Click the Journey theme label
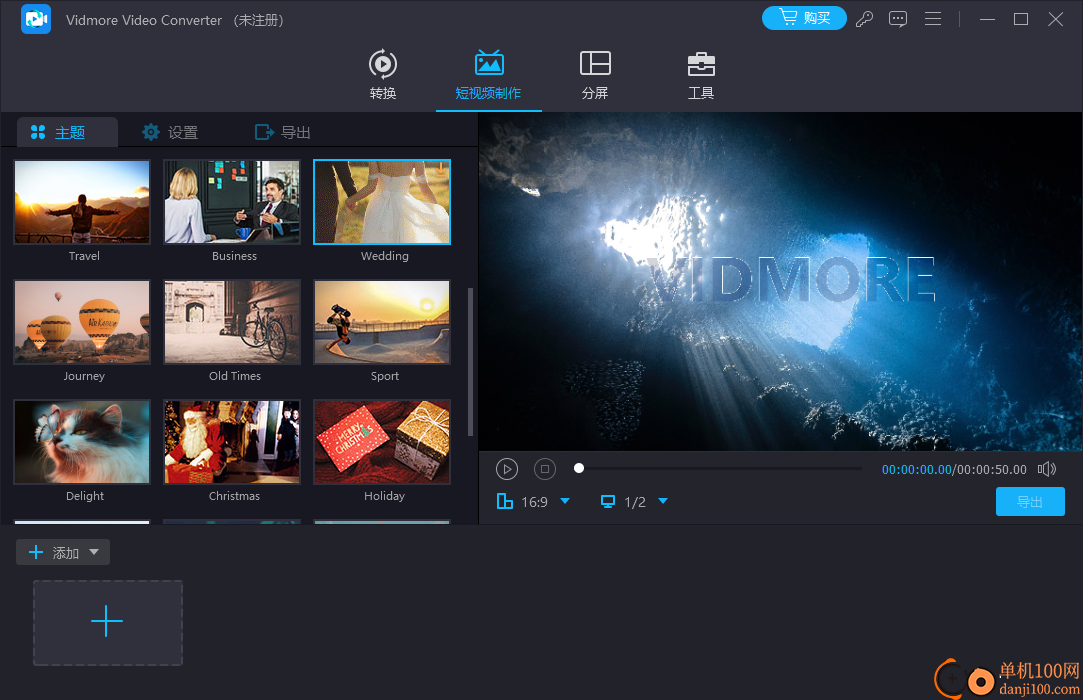 point(84,376)
